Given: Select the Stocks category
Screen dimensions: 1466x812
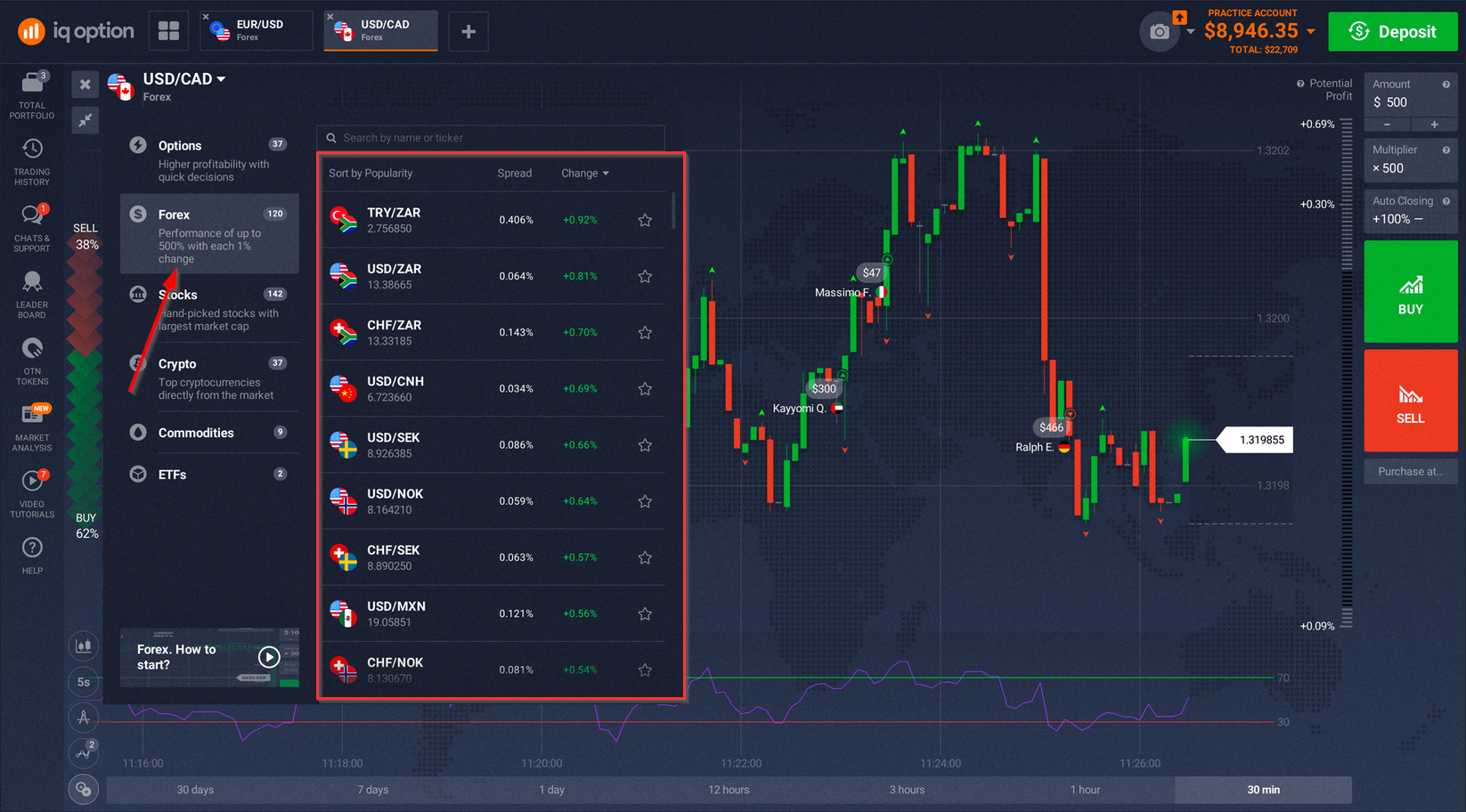Looking at the screenshot, I should click(x=209, y=308).
